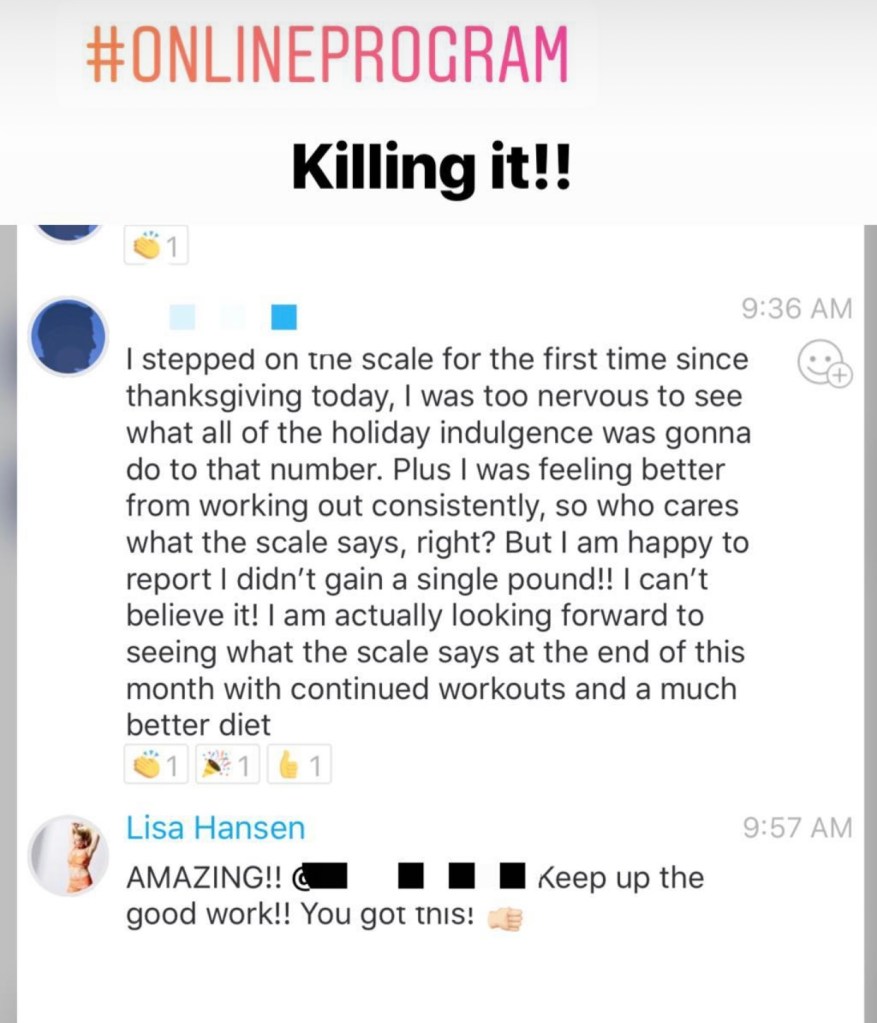This screenshot has height=1023, width=877.
Task: Tap empty white area below Lisa's reply
Action: [438, 979]
